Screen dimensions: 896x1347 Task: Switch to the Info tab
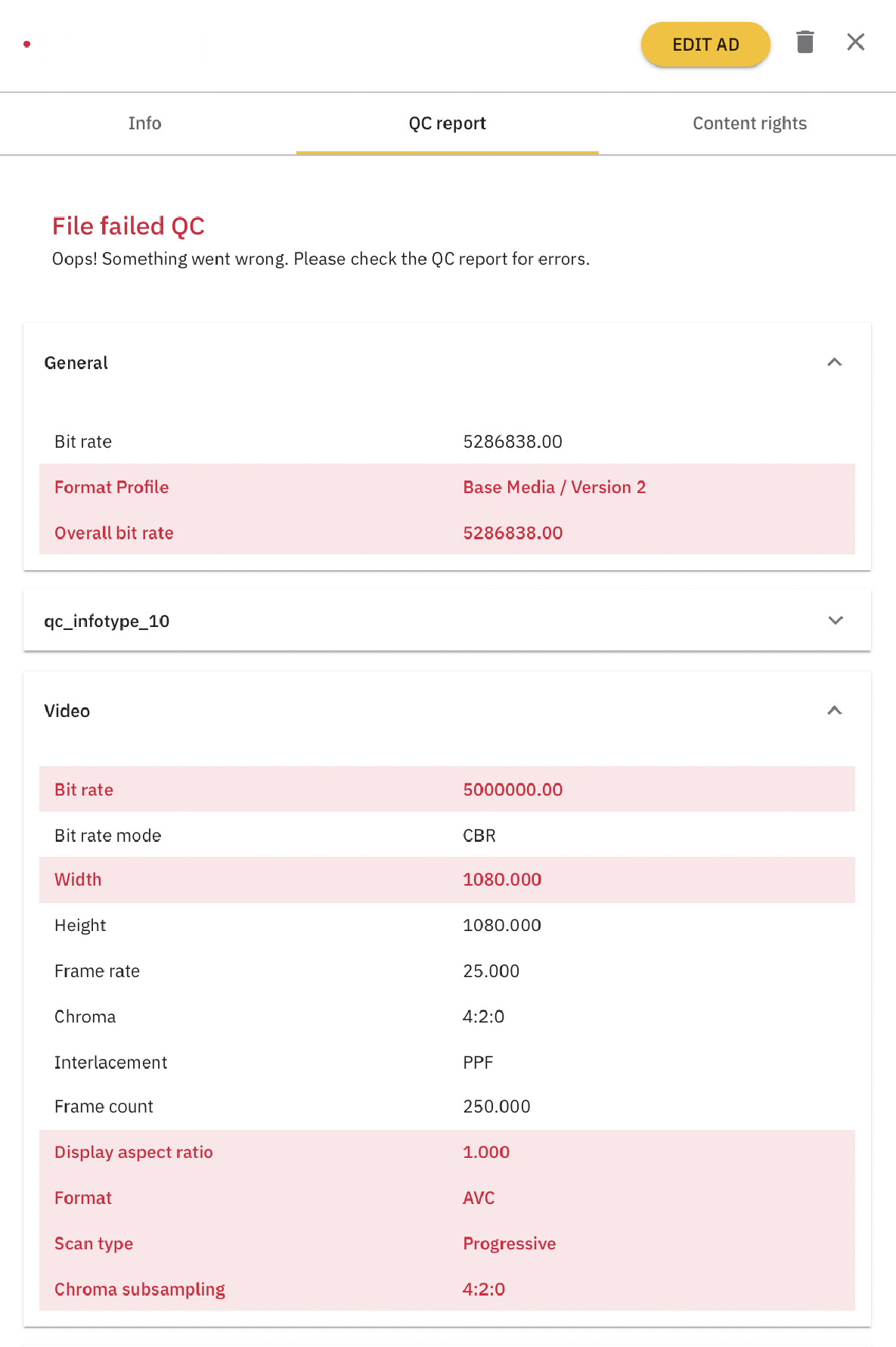[x=144, y=123]
